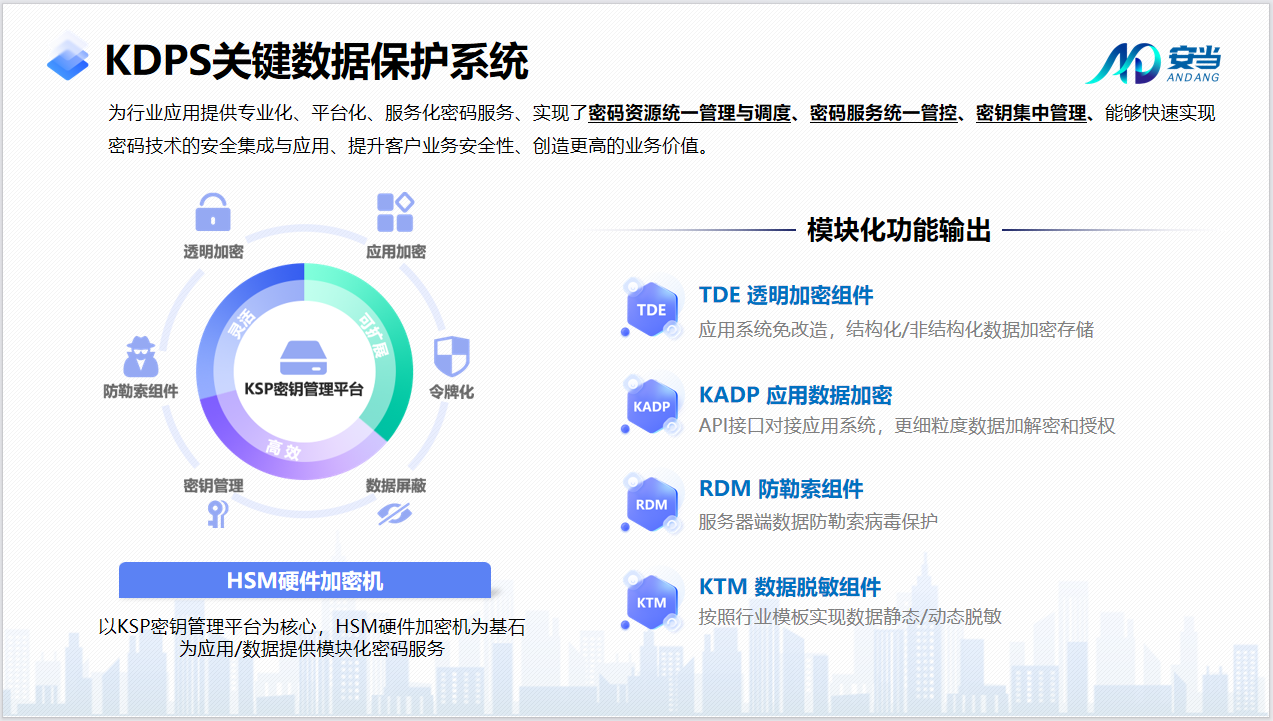
Task: Click the 服务器端数据防勒索病毒保护 description
Action: click(818, 522)
